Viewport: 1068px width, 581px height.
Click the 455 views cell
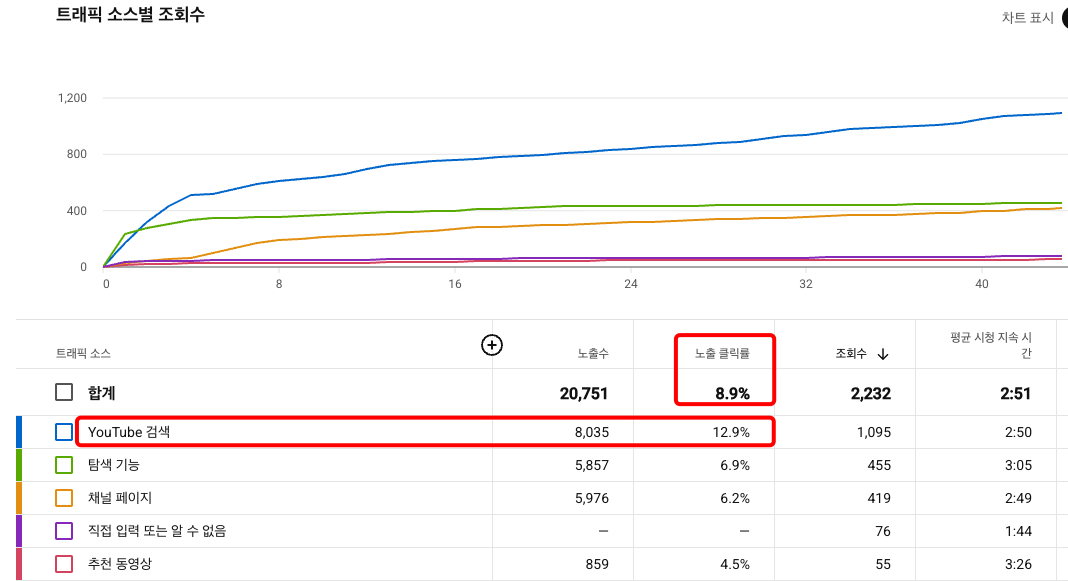[879, 465]
